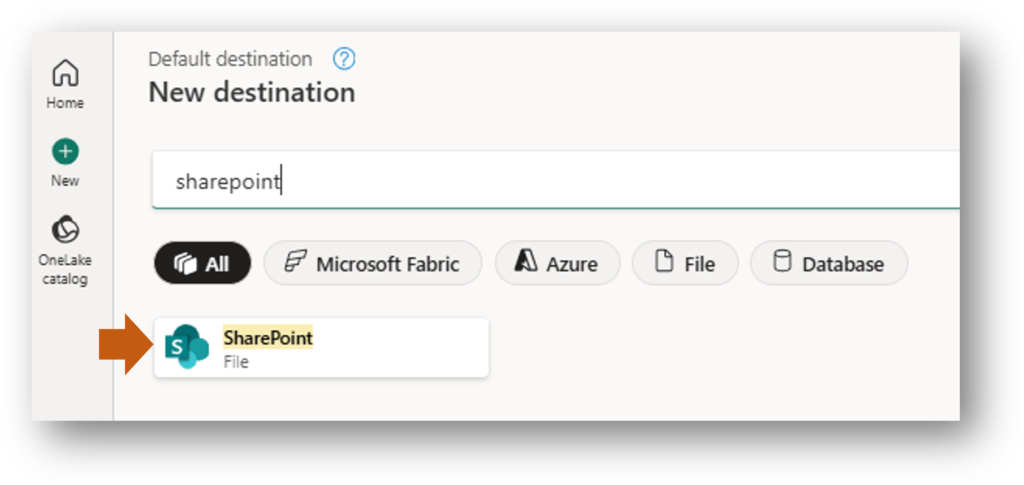The image size is (1024, 485).
Task: Filter destinations by File
Action: click(685, 263)
